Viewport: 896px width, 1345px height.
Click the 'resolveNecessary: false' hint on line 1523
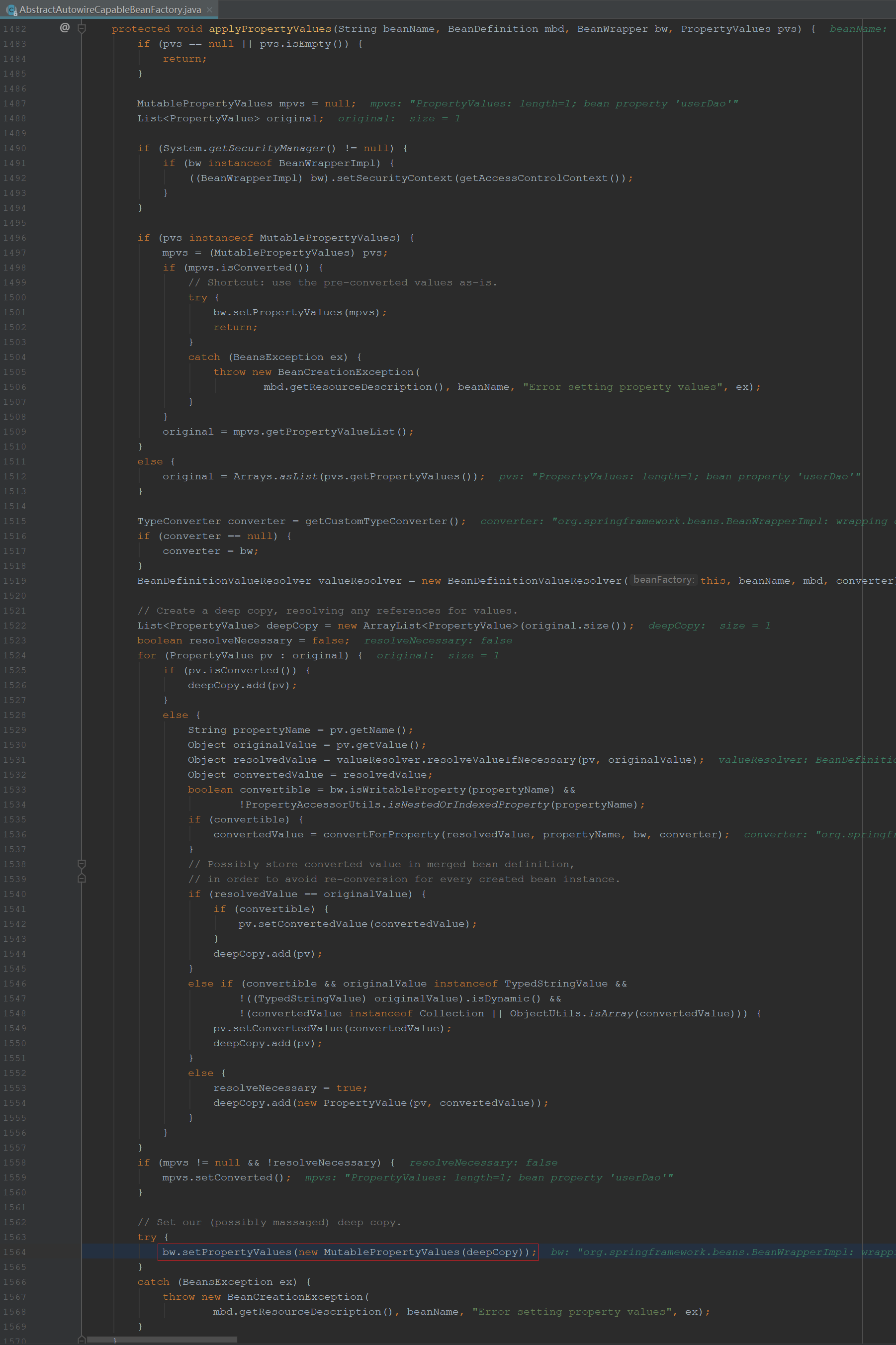(438, 640)
